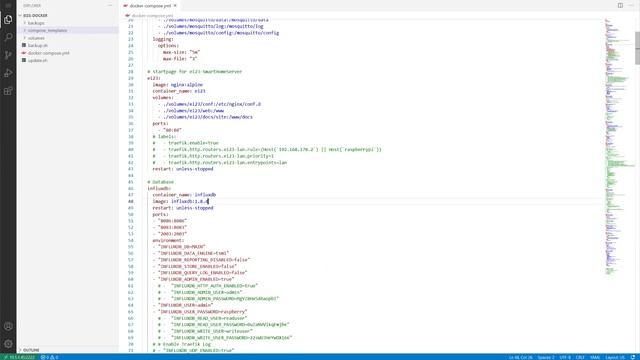Open the Accounts menu in the activity bar

[8, 326]
